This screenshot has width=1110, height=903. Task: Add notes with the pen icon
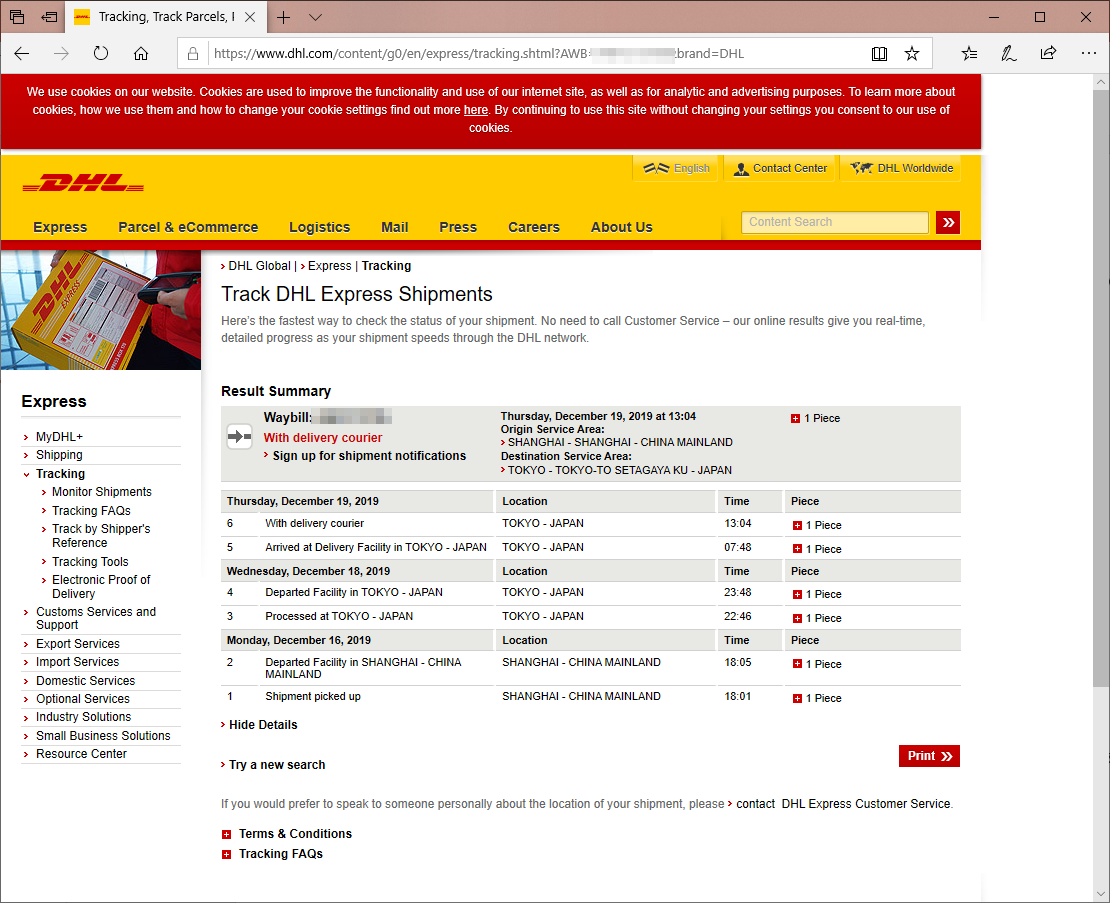click(1009, 53)
